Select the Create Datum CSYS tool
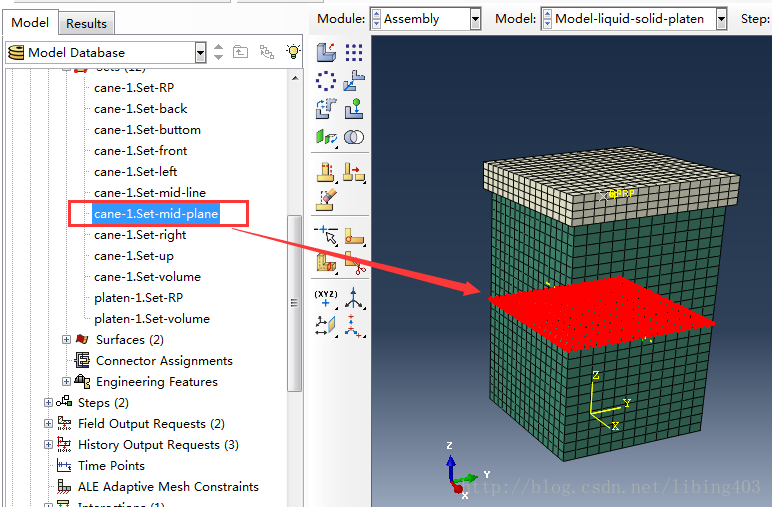The width and height of the screenshot is (772, 507). click(x=354, y=326)
